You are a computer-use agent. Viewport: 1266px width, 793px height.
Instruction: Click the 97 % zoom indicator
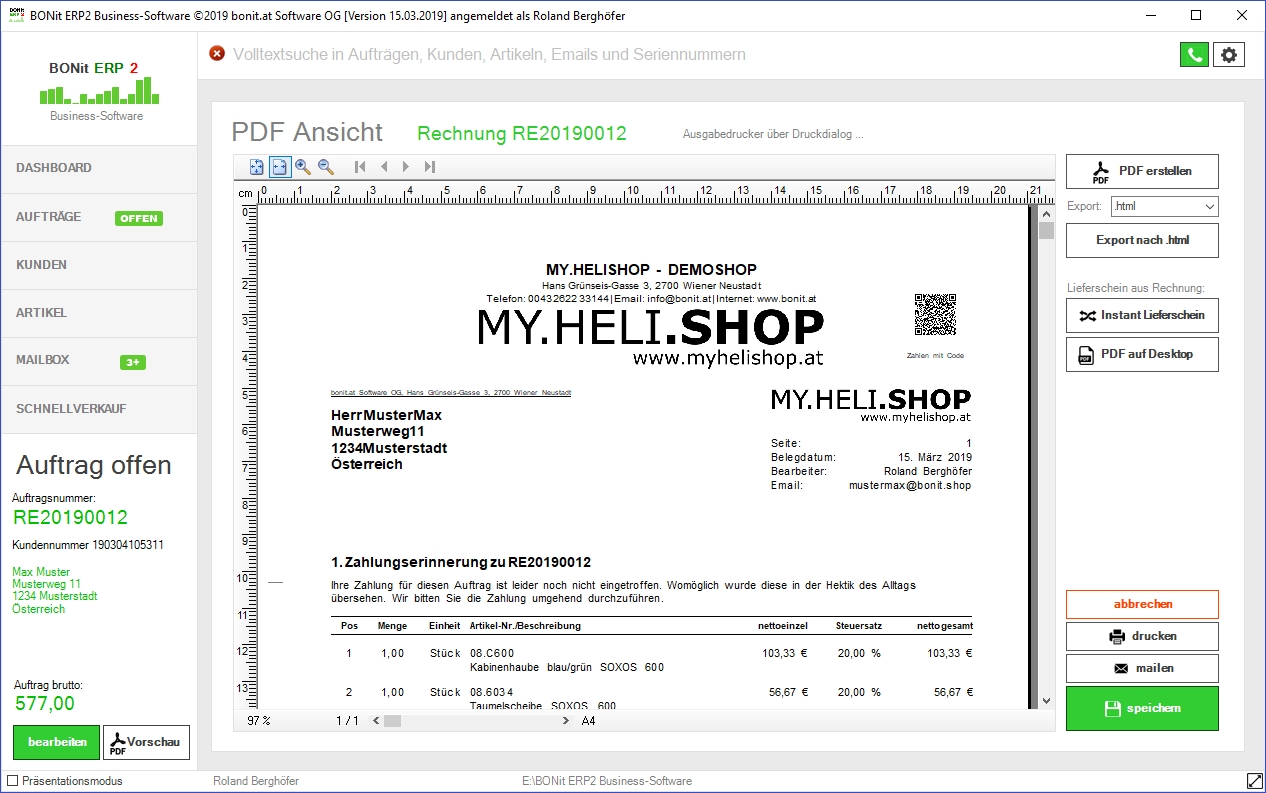pos(259,720)
